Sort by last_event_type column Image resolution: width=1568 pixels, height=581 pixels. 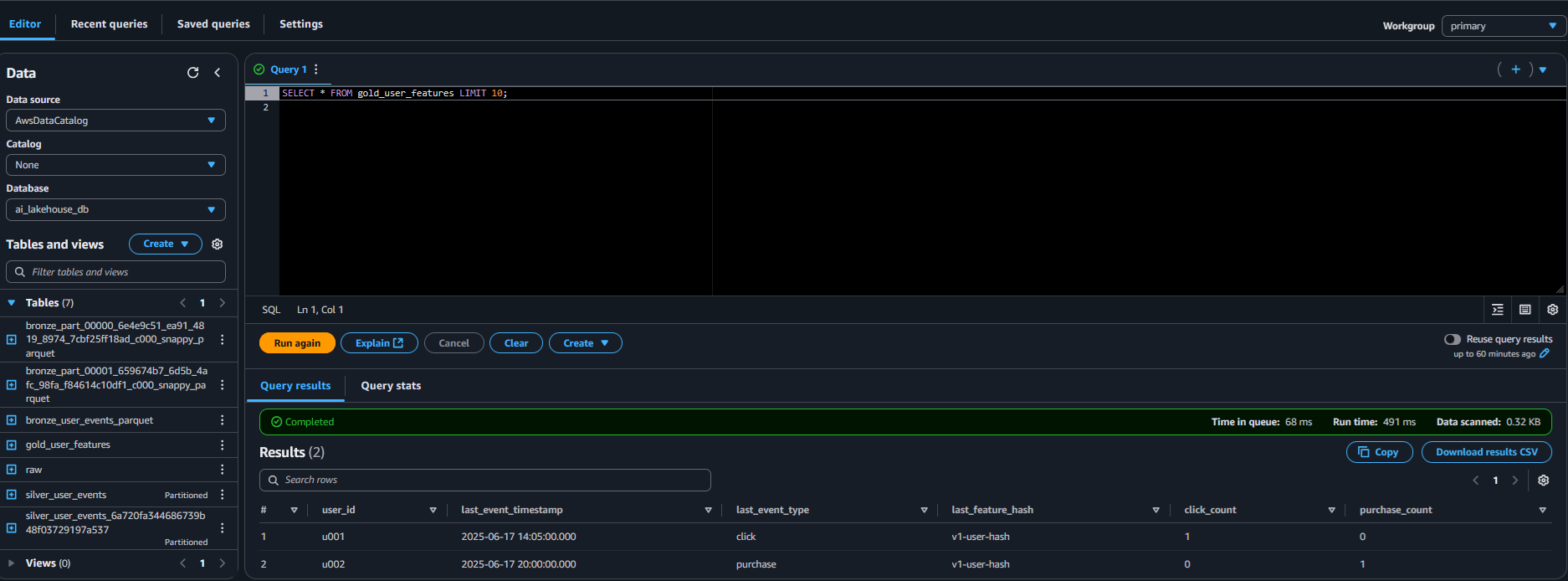pos(924,510)
